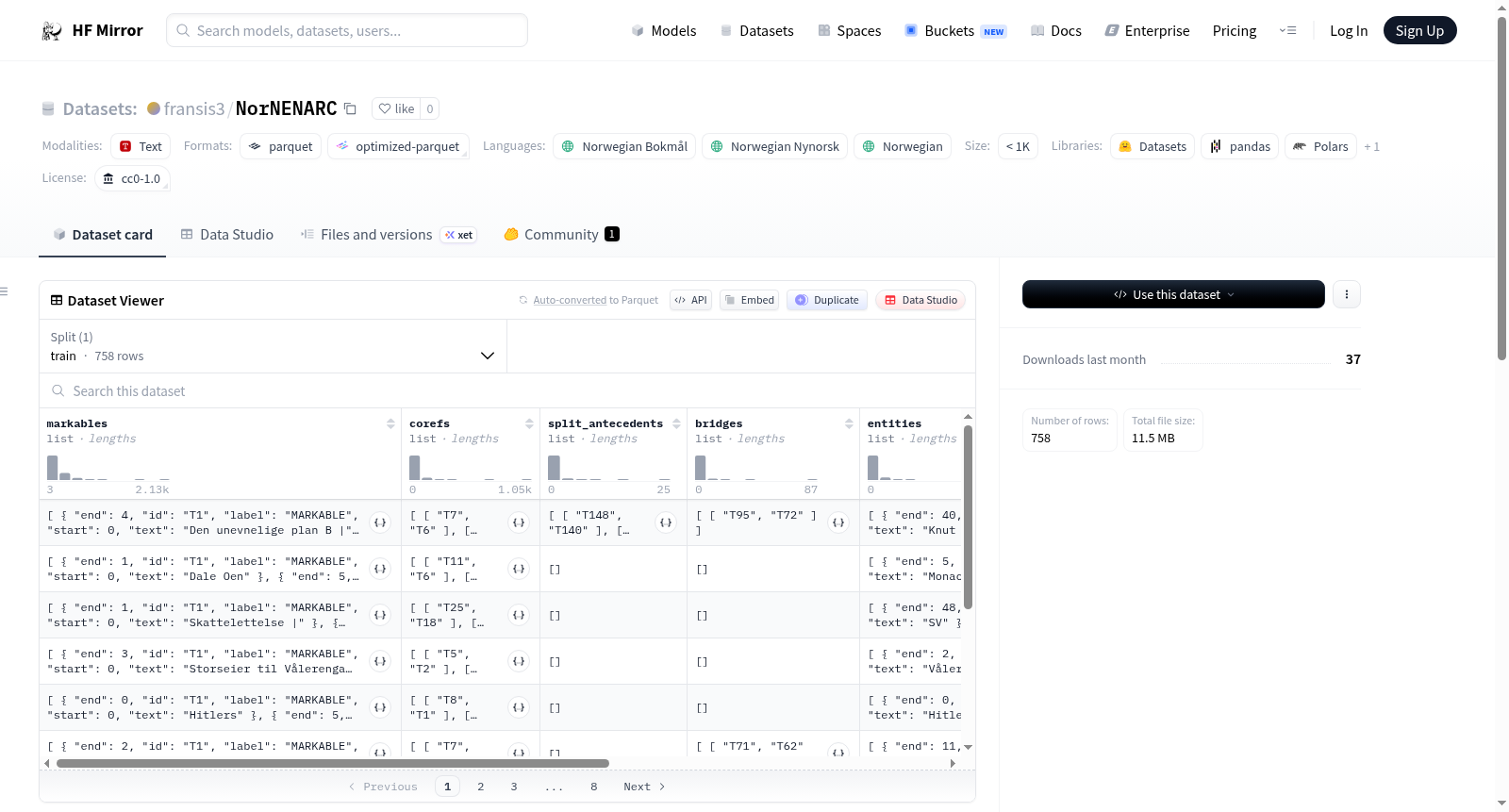
Task: Open the Files and versions tab
Action: click(389, 235)
